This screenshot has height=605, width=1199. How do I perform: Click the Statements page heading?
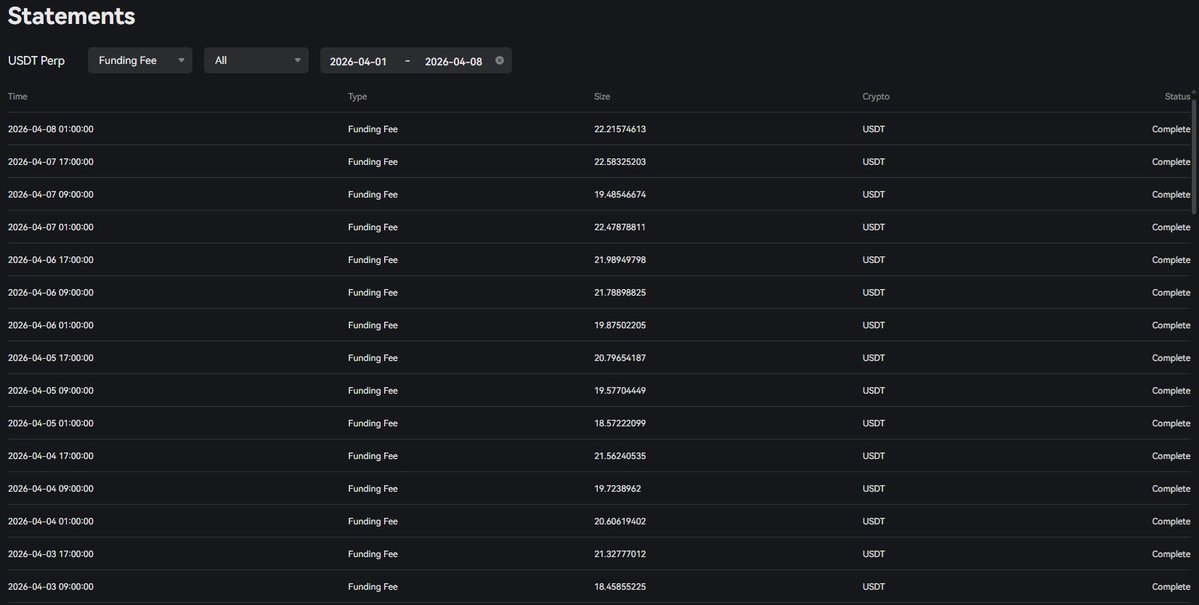71,16
